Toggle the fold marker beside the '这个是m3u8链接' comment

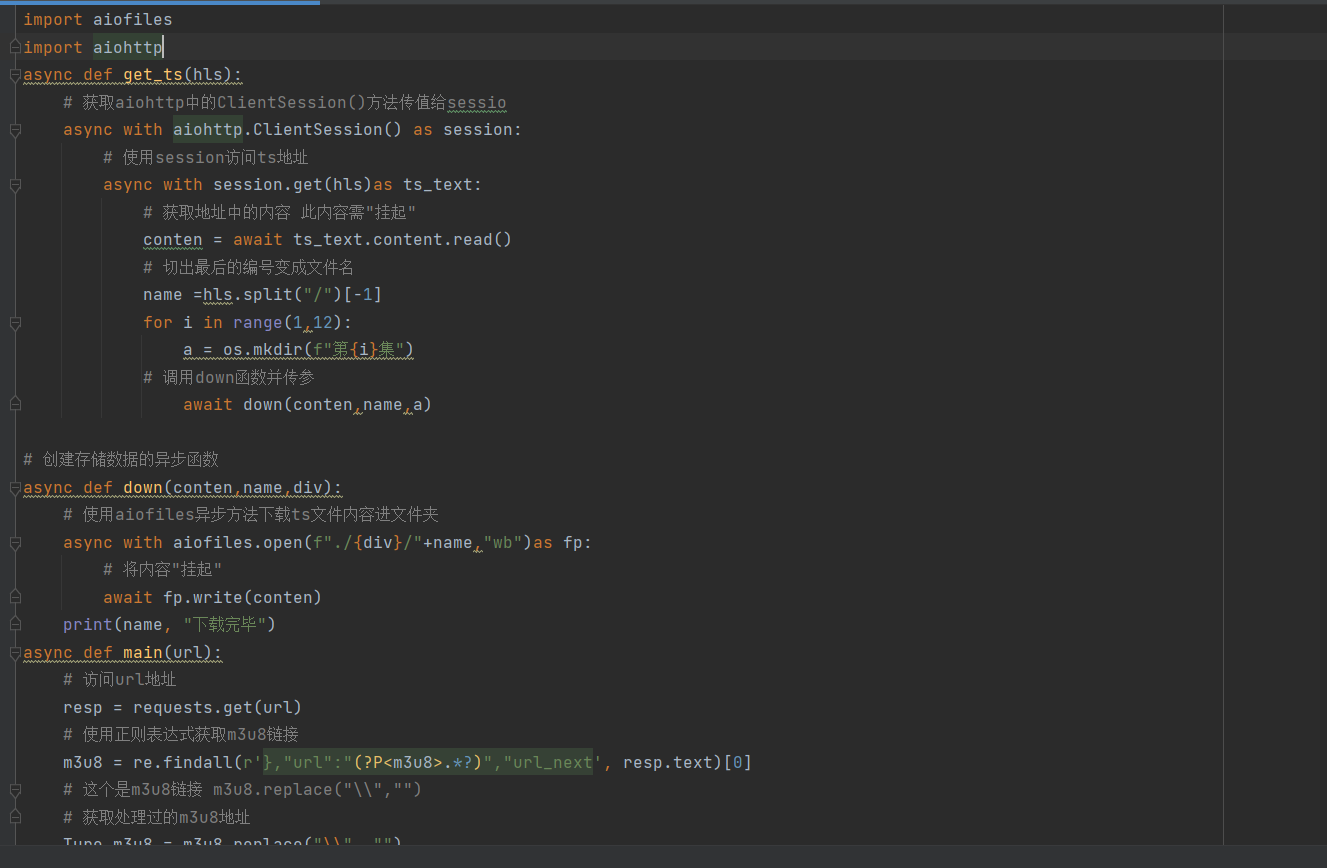click(14, 790)
